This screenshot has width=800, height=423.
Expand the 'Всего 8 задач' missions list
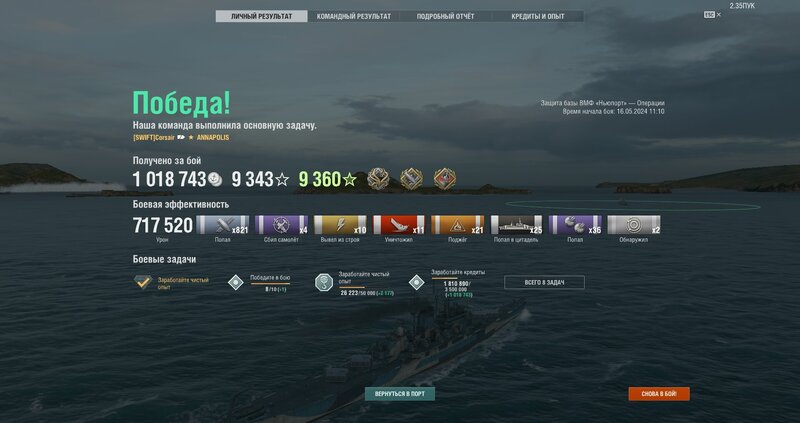[x=544, y=282]
